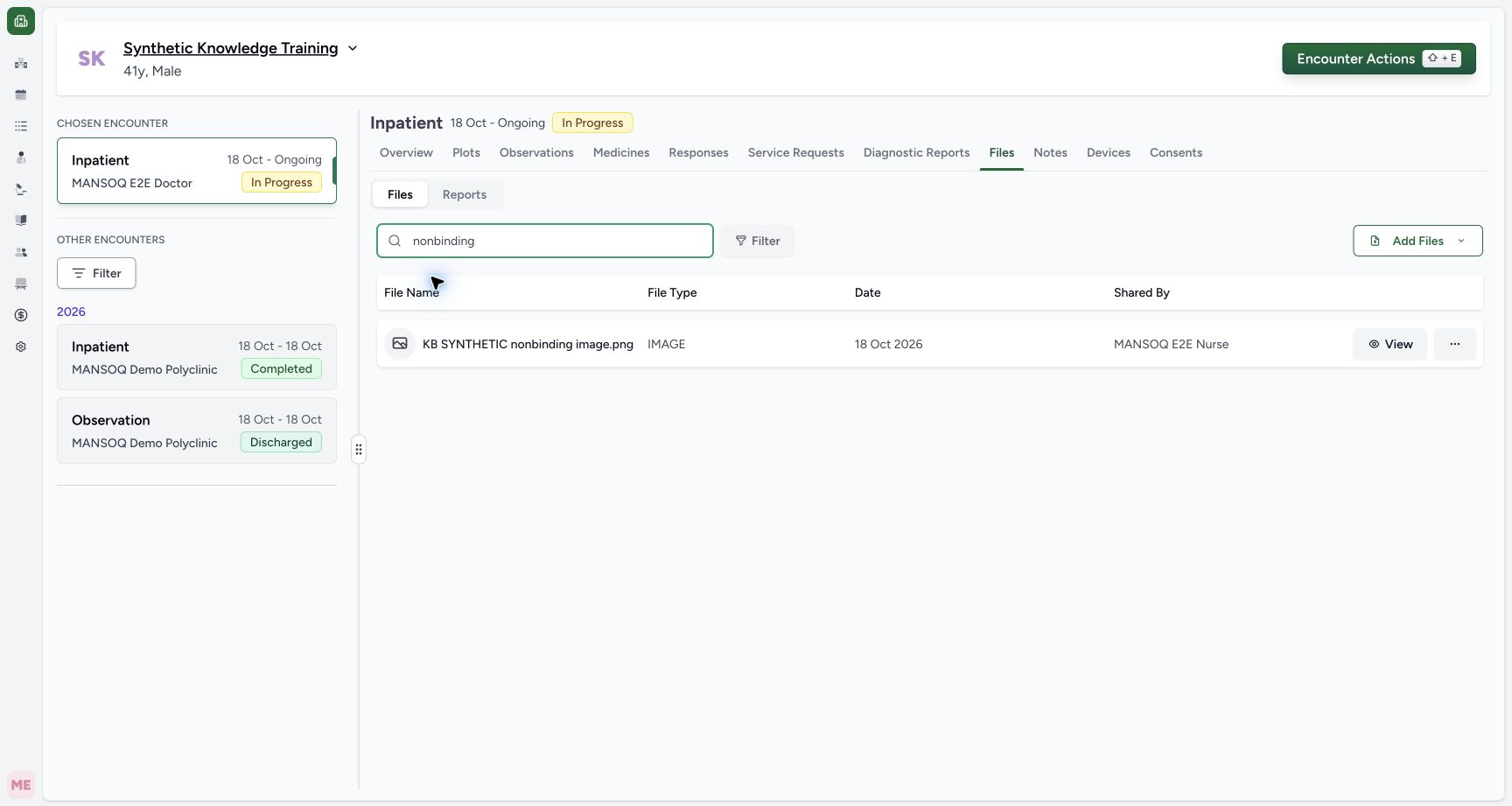Select the Reports sub-tab
1512x806 pixels.
tap(465, 194)
